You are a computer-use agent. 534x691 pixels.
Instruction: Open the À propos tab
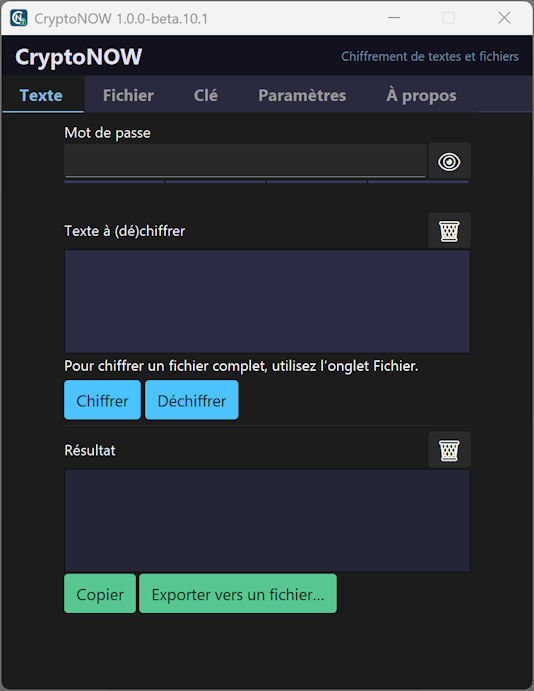tap(421, 95)
